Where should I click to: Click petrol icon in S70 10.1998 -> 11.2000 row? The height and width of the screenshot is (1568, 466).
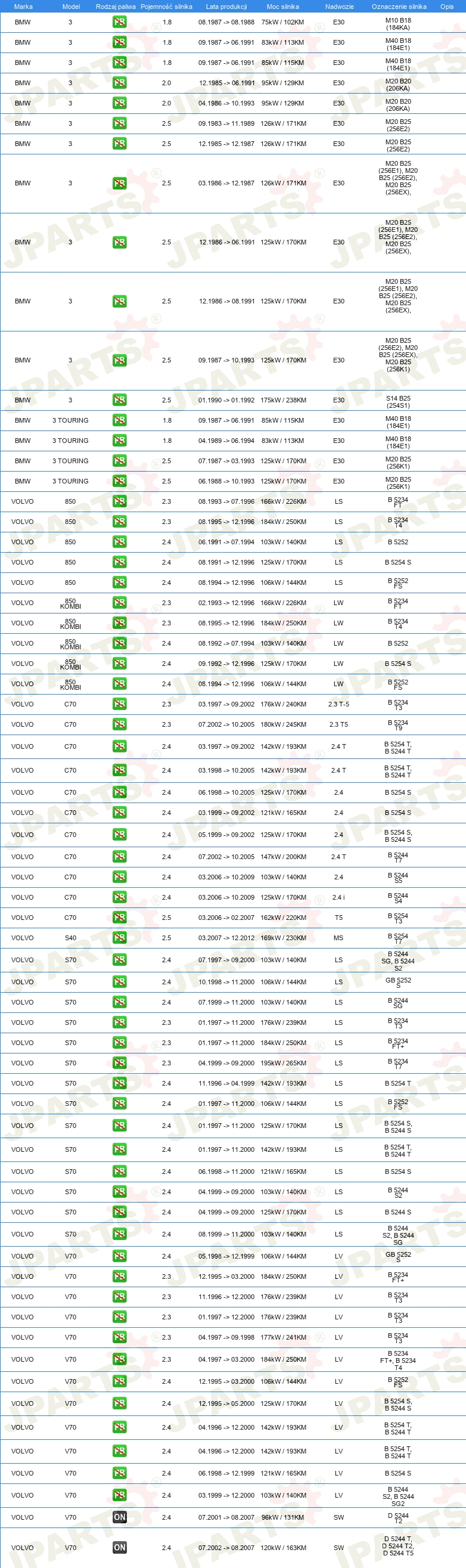119,982
